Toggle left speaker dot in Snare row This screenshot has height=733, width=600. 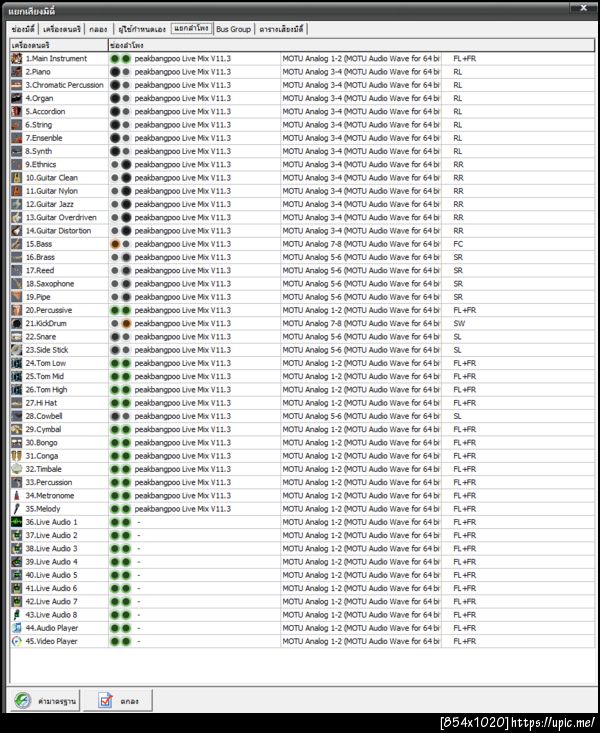115,337
